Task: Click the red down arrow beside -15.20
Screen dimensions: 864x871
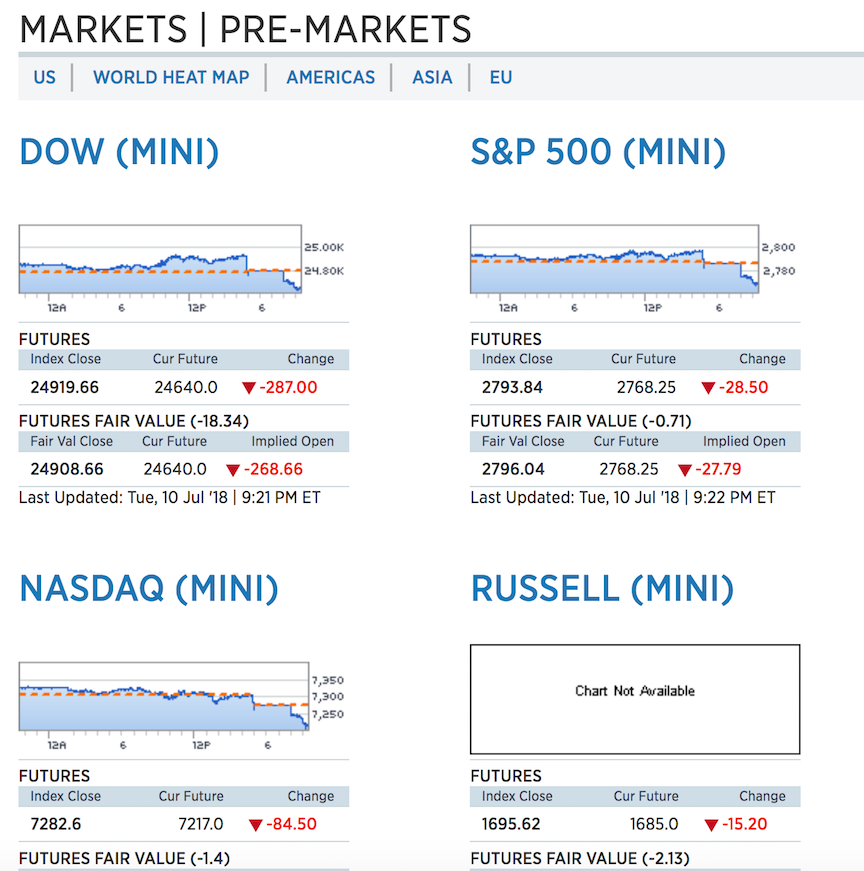Action: coord(711,825)
